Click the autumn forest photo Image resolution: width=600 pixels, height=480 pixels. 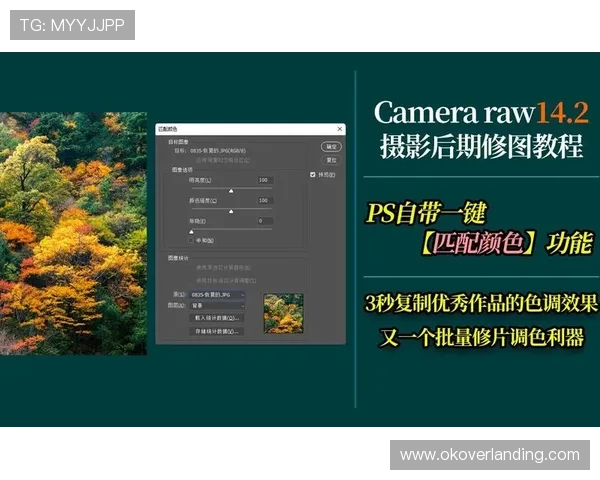[x=73, y=233]
